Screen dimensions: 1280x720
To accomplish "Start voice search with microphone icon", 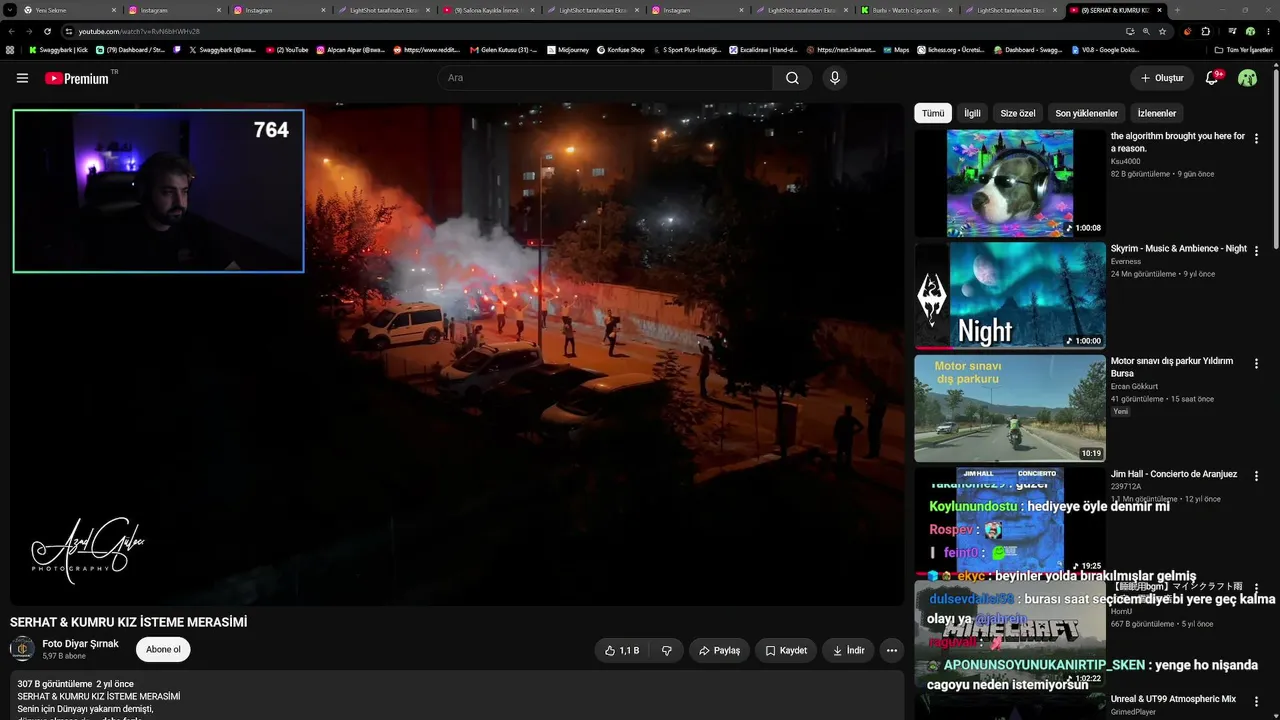I will (834, 78).
